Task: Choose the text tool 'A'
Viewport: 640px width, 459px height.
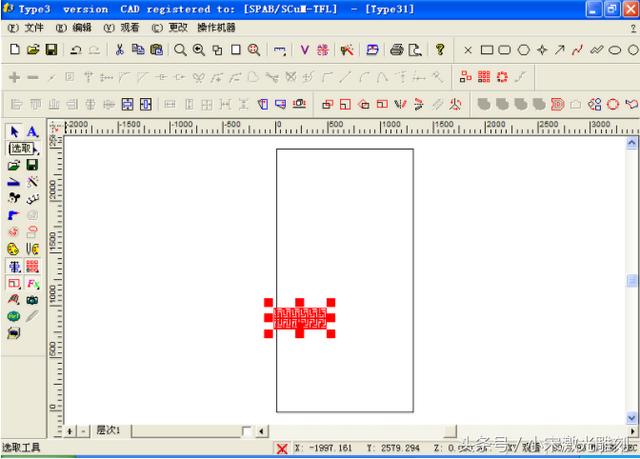Action: pos(32,132)
